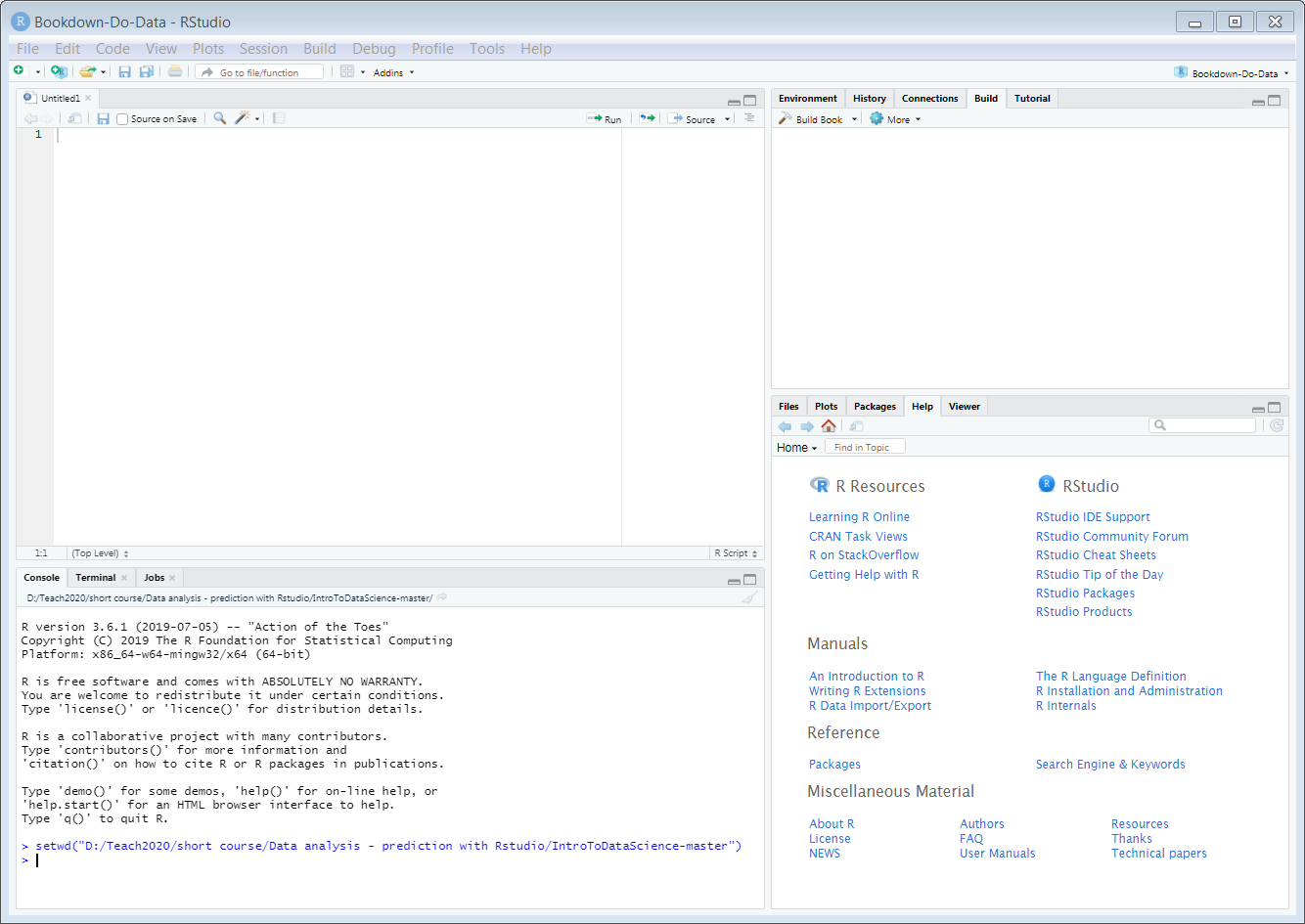This screenshot has width=1305, height=924.
Task: Open the RStudio Cheat Sheets link
Action: pyautogui.click(x=1096, y=555)
